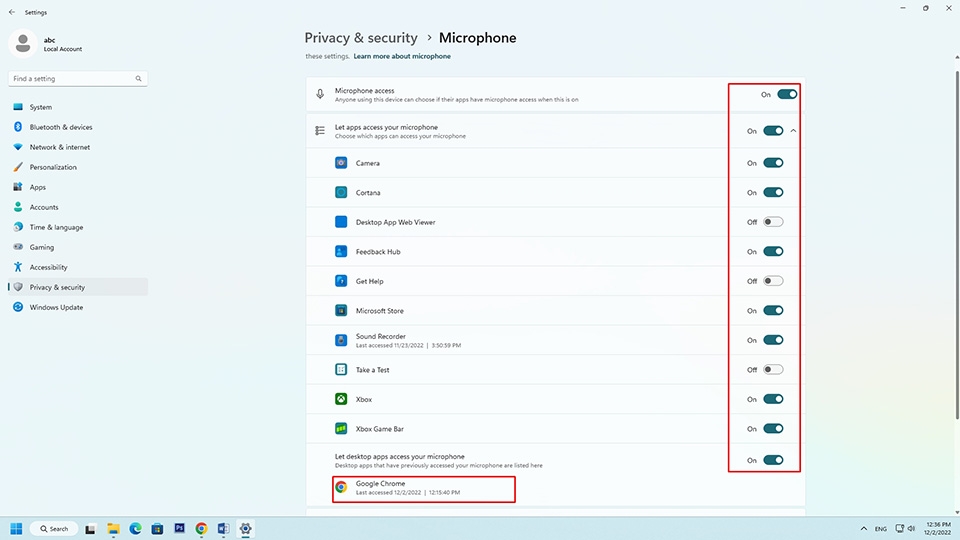
Task: Disable Xbox Game Bar microphone access
Action: [773, 429]
